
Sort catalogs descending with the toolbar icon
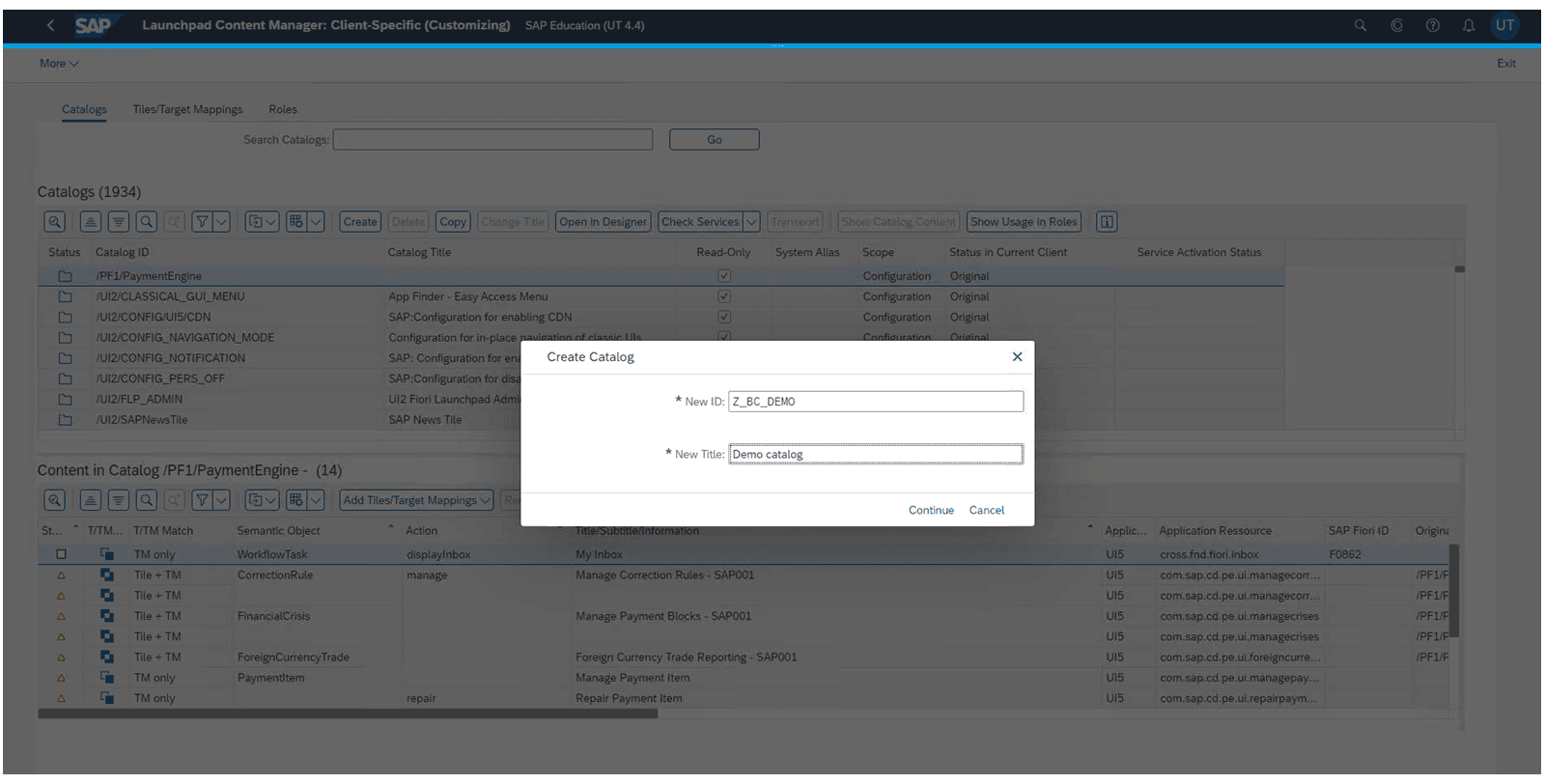(118, 222)
